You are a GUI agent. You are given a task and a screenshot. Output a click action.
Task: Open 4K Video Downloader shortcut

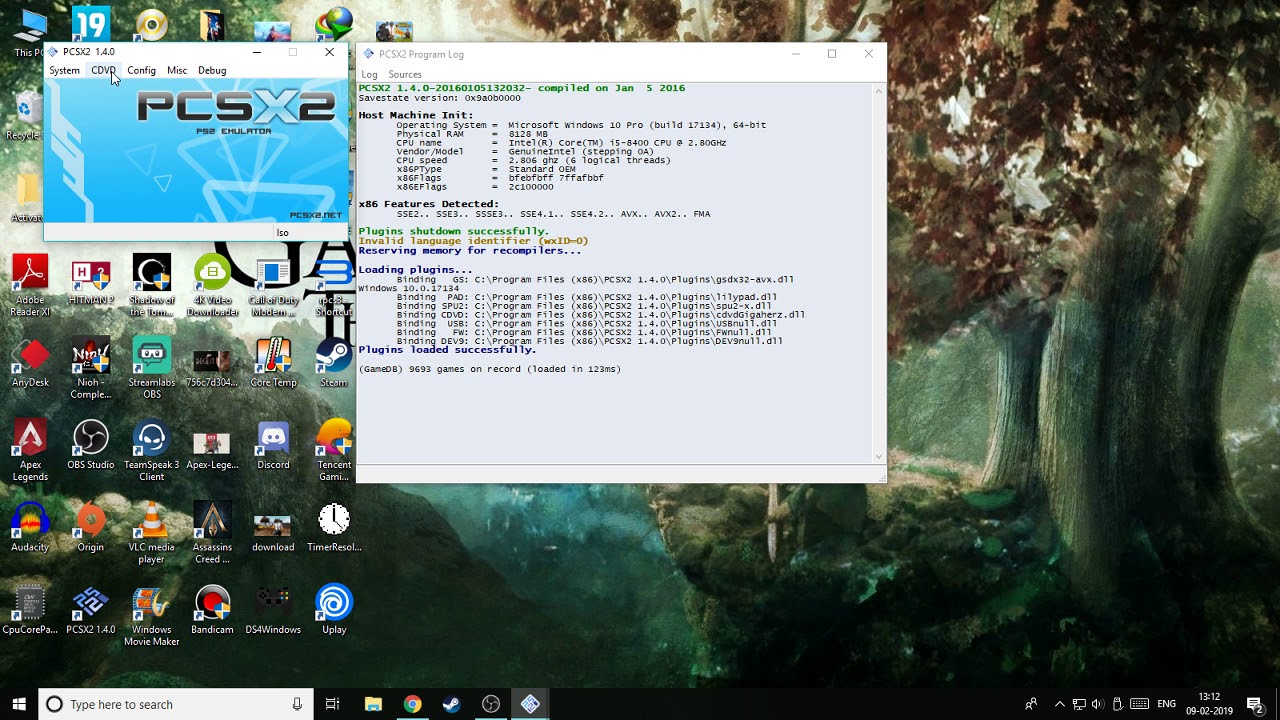[x=212, y=286]
